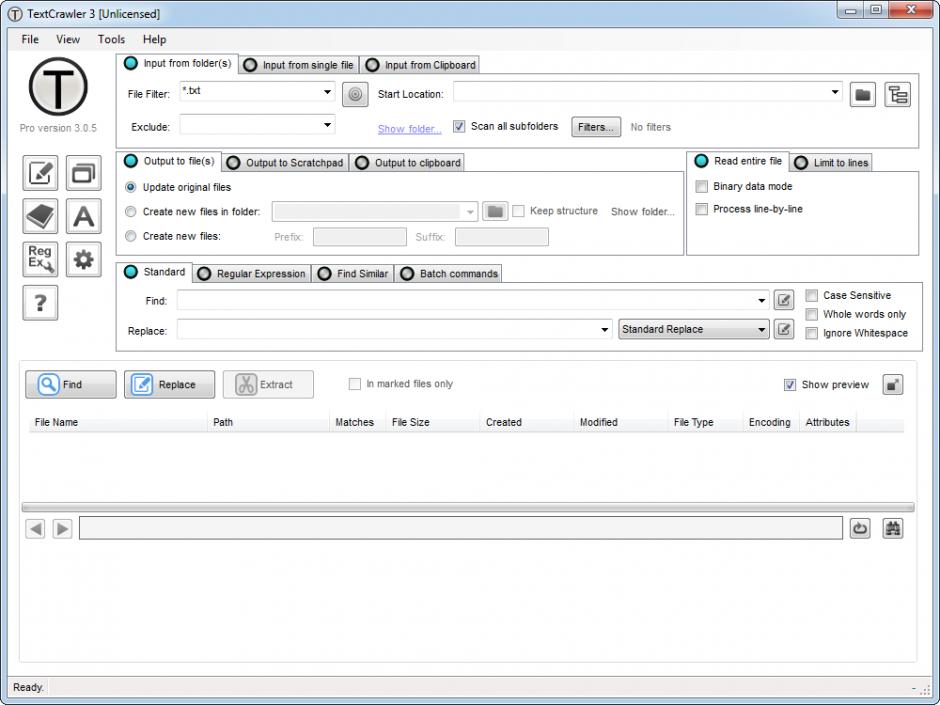The height and width of the screenshot is (705, 940).
Task: Click the letter A font sidebar icon
Action: coord(83,216)
